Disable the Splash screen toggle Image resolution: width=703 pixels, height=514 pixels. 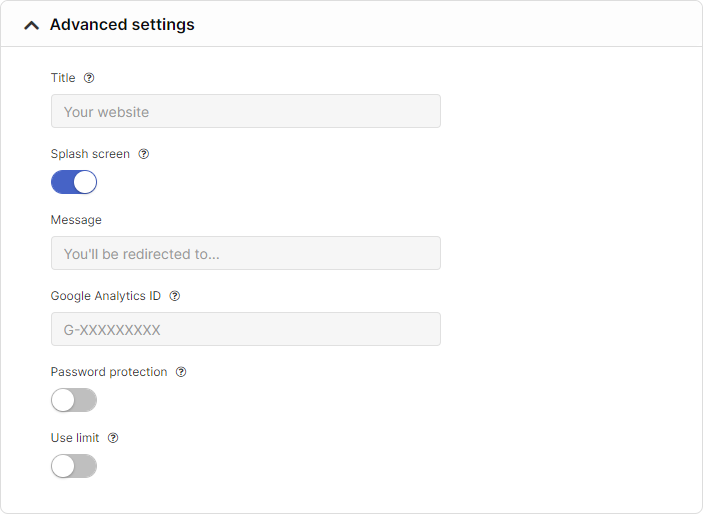coord(74,182)
